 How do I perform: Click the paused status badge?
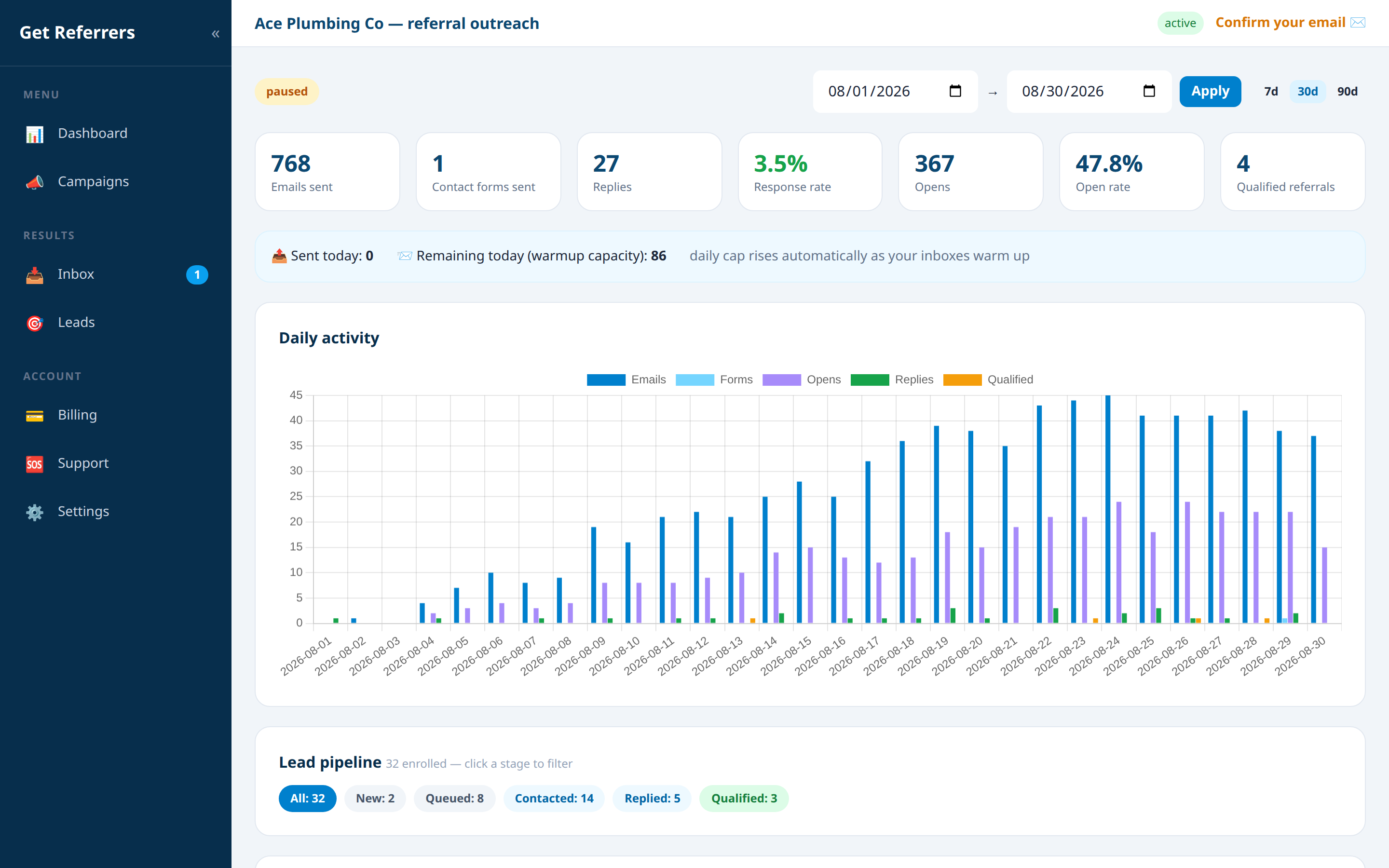(x=286, y=91)
